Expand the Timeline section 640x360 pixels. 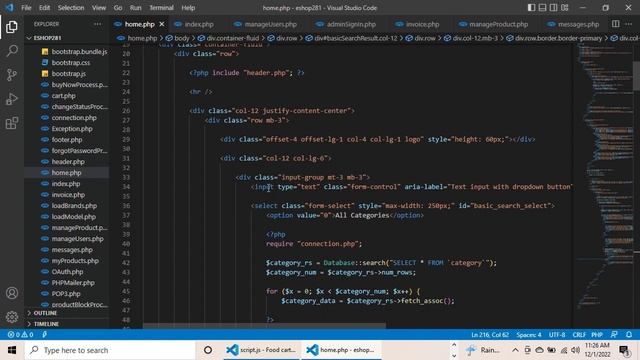46,324
